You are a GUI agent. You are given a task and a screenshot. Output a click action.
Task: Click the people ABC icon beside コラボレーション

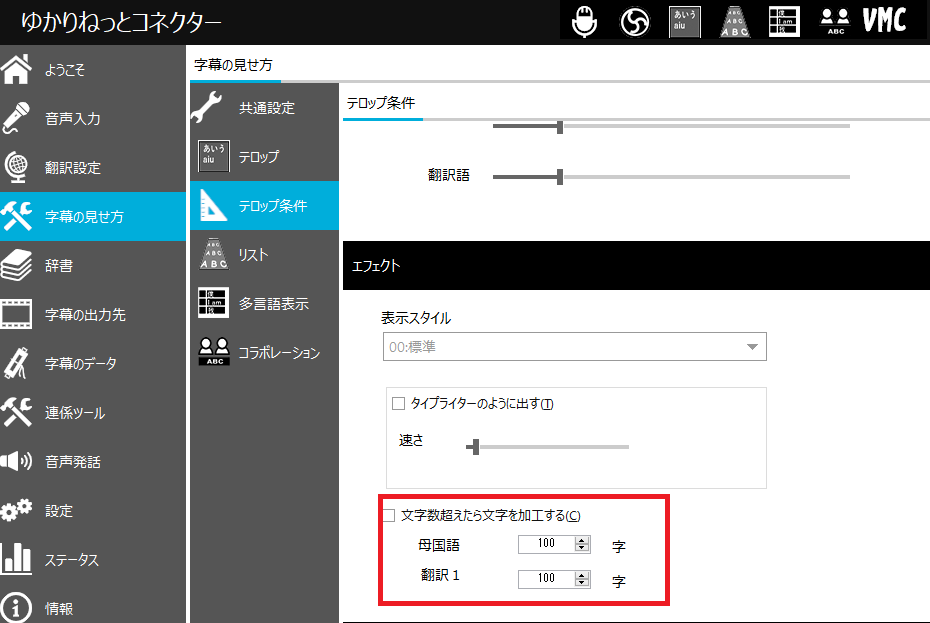point(214,351)
